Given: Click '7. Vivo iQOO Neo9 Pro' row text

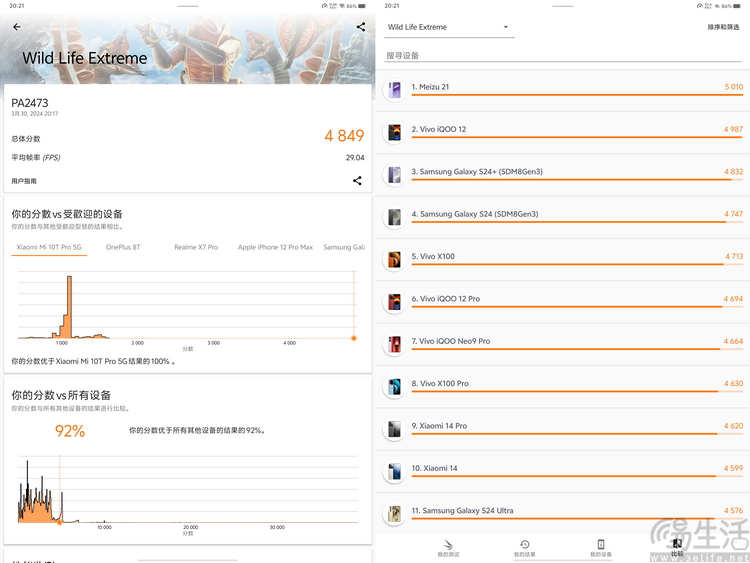Looking at the screenshot, I should pyautogui.click(x=451, y=341).
